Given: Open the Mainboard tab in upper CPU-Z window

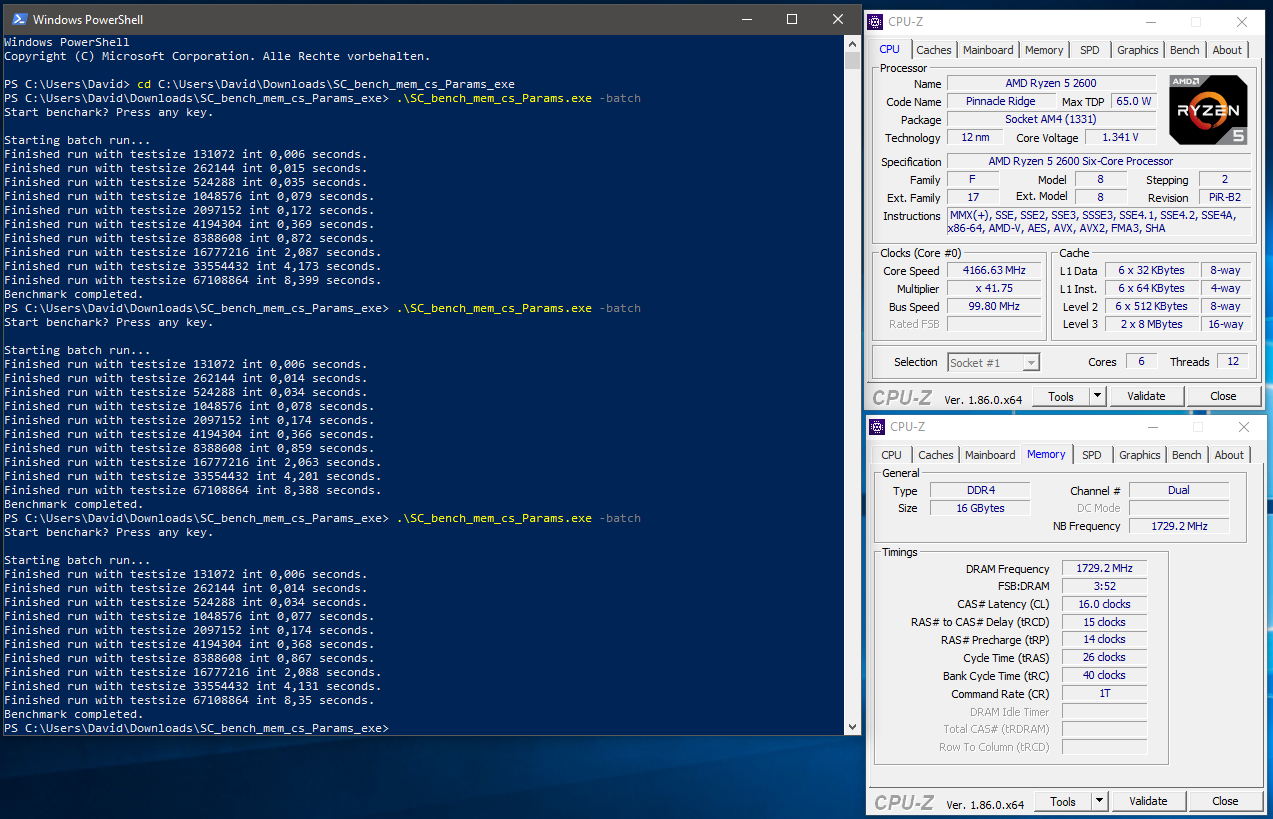Looking at the screenshot, I should coord(988,50).
